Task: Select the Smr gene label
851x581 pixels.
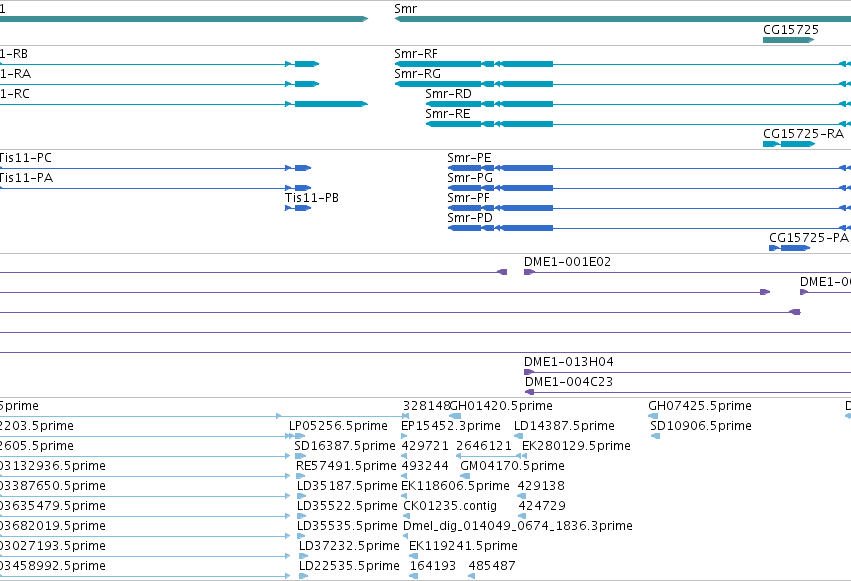Action: click(405, 9)
